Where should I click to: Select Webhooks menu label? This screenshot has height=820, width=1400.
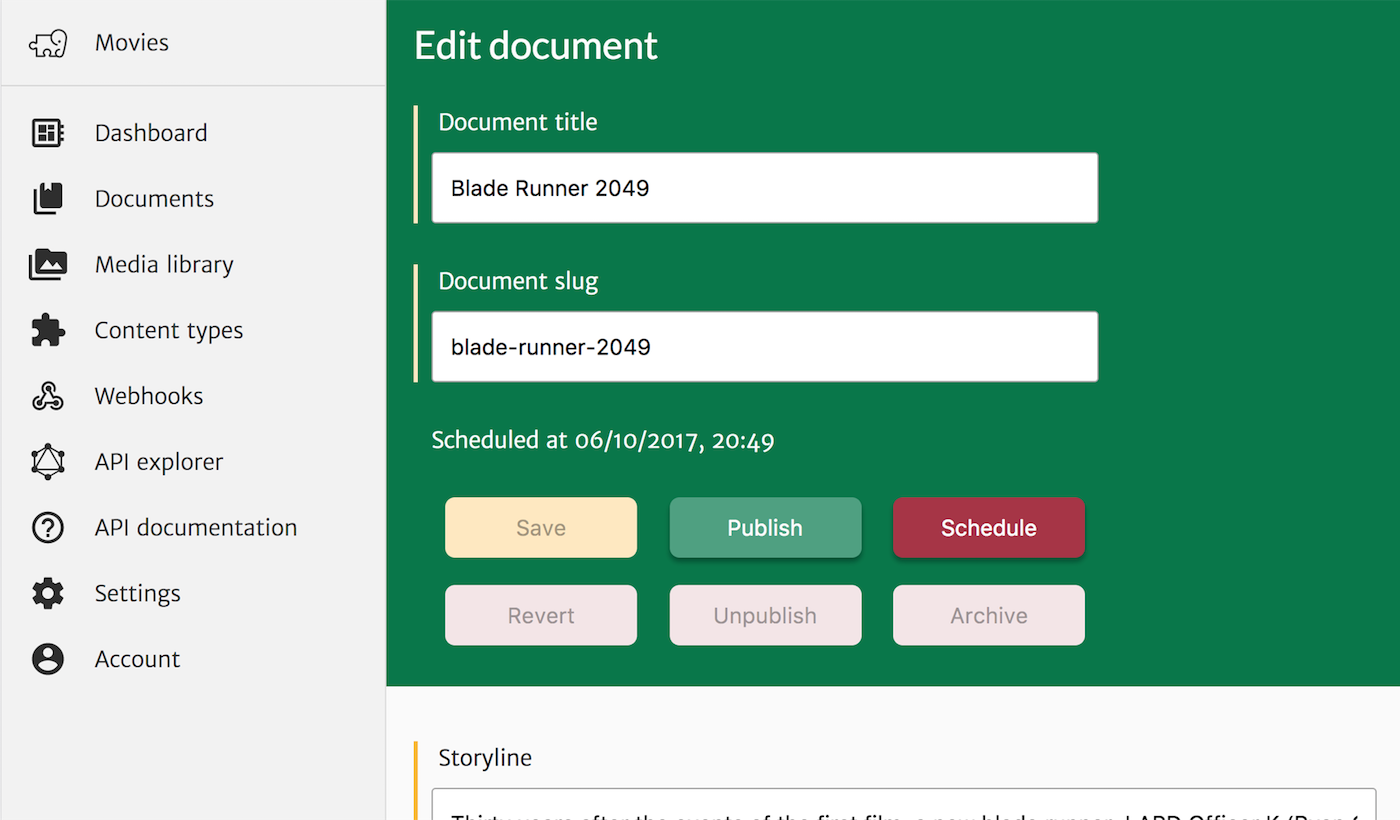pyautogui.click(x=149, y=397)
